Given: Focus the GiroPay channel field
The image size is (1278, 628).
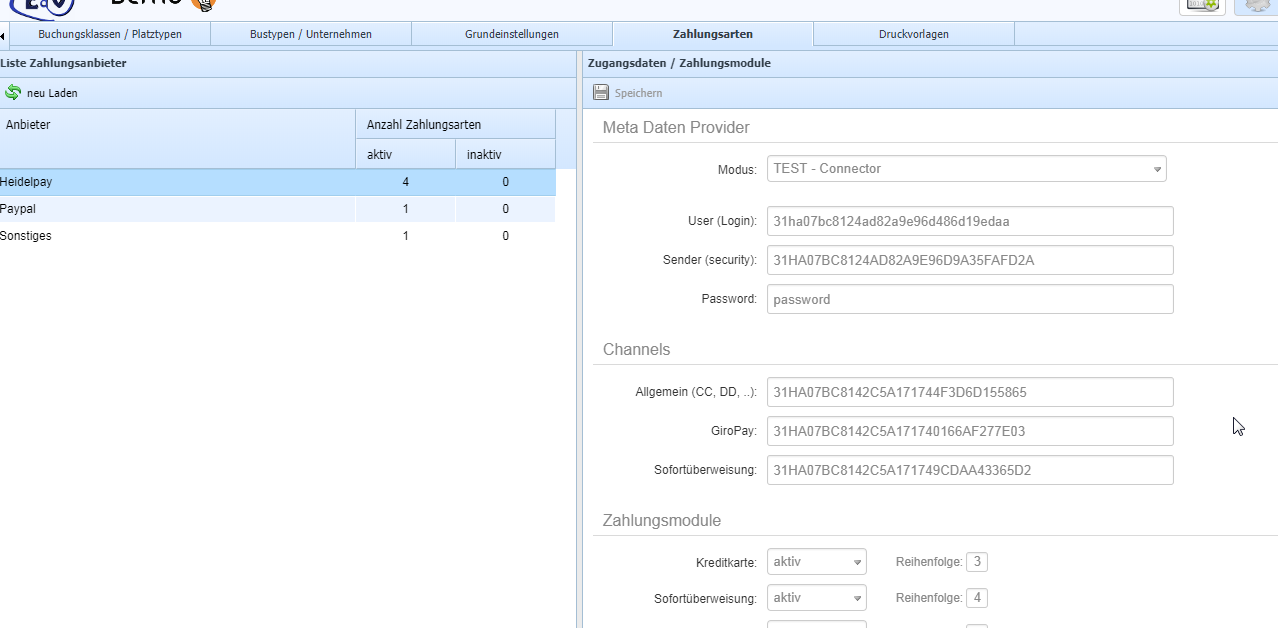Looking at the screenshot, I should click(969, 431).
